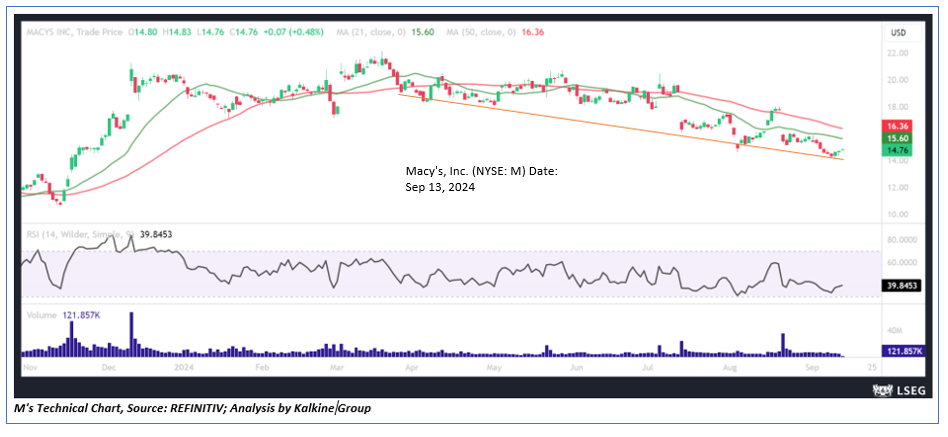948x437 pixels.
Task: Select the MA (21, close, 0) indicator label
Action: (371, 33)
